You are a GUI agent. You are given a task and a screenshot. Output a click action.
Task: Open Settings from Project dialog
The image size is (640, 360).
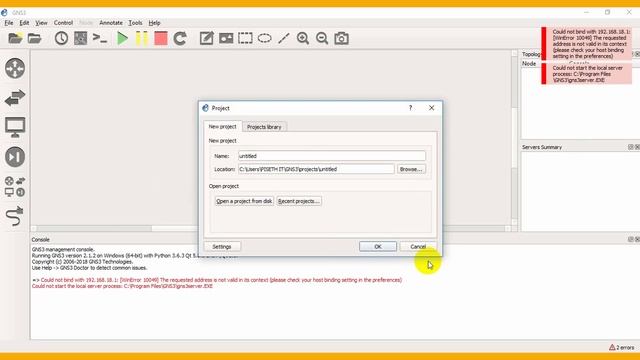(x=222, y=247)
